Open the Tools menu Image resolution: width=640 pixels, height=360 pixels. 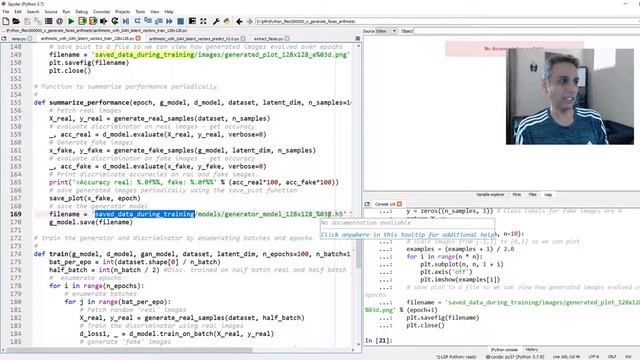coord(140,12)
